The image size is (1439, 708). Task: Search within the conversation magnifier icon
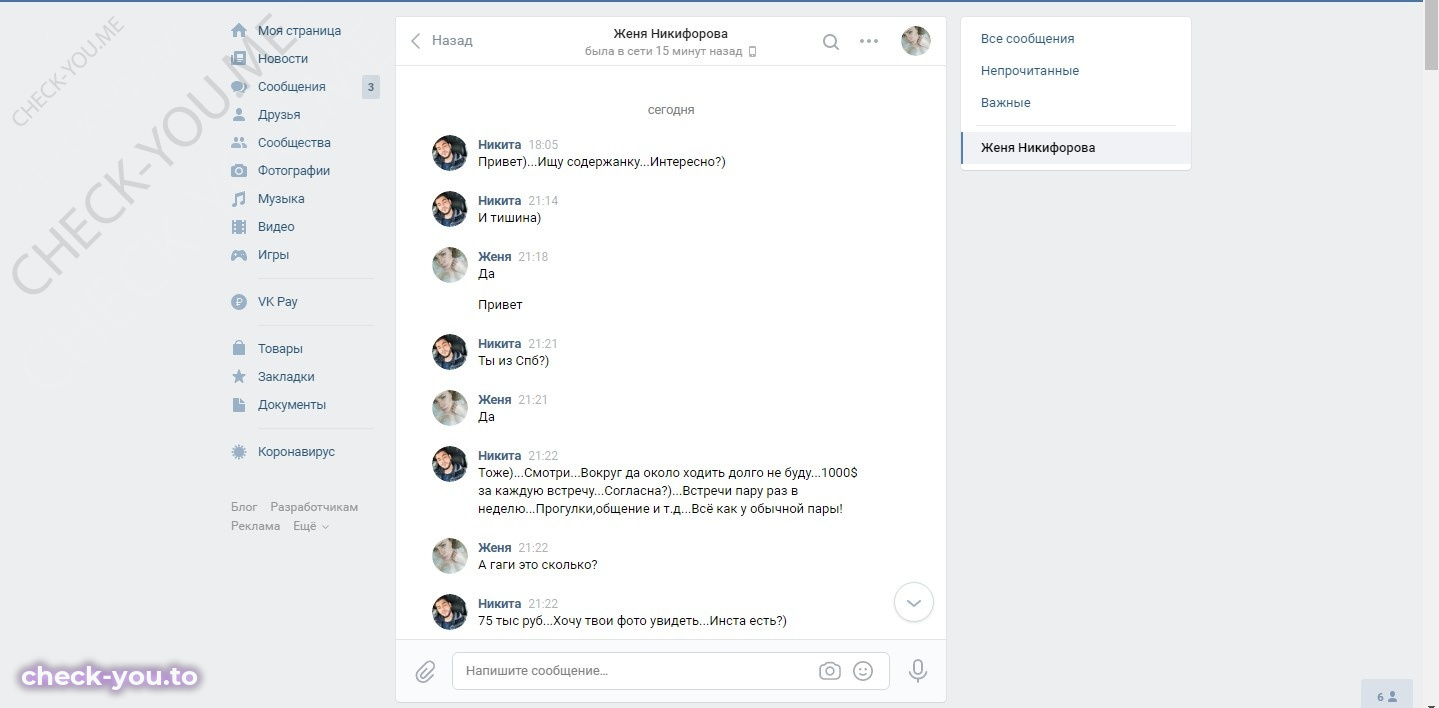point(831,42)
